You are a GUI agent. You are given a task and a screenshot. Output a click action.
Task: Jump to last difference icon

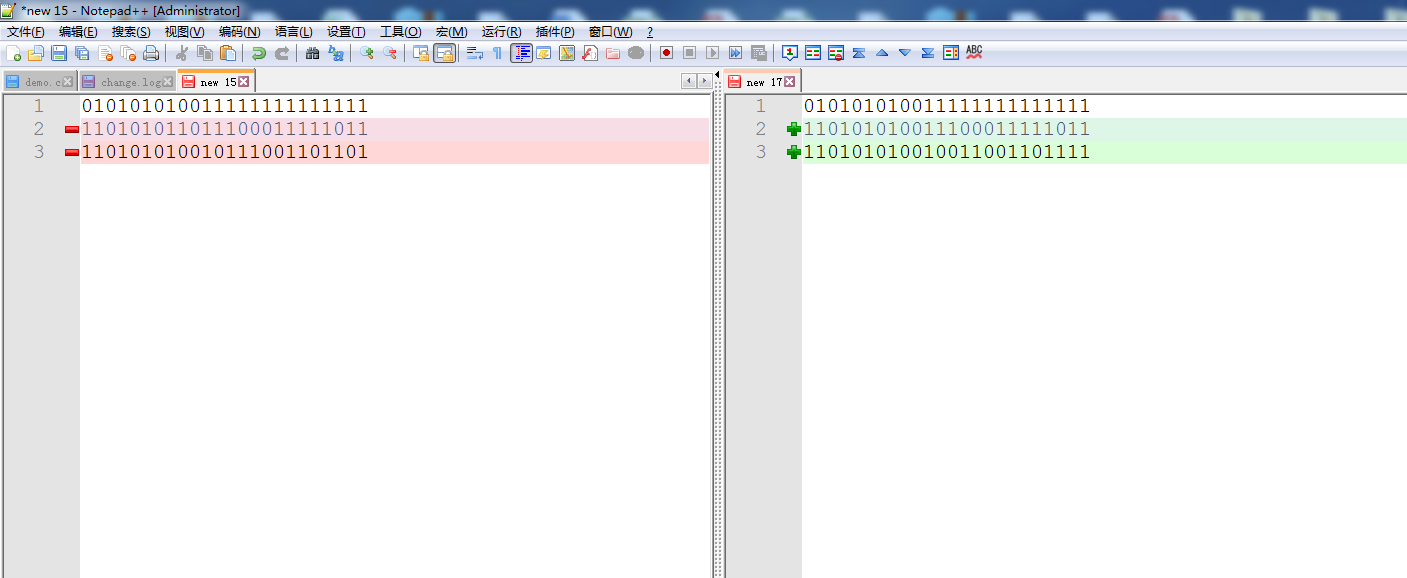pos(928,53)
